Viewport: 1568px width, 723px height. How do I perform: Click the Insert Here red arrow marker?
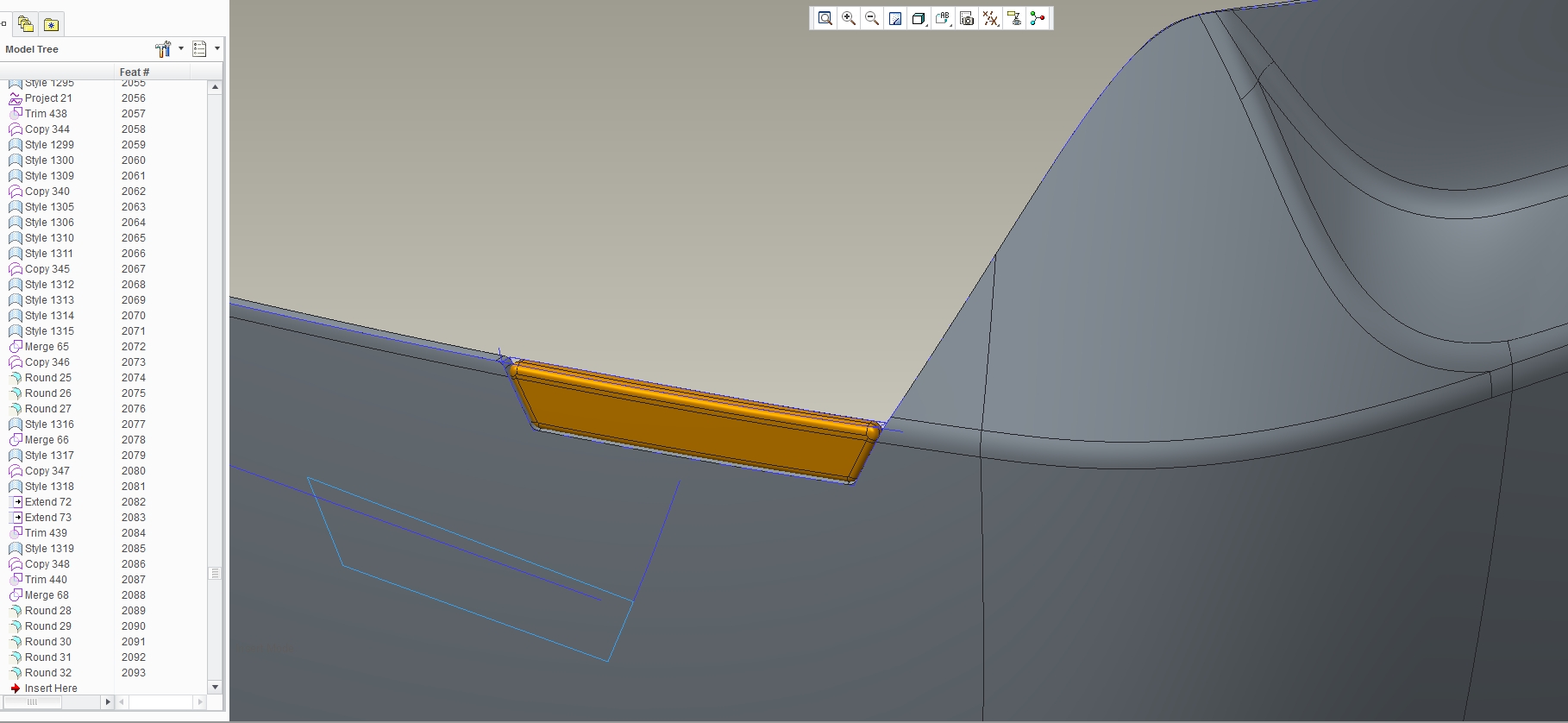pos(16,688)
